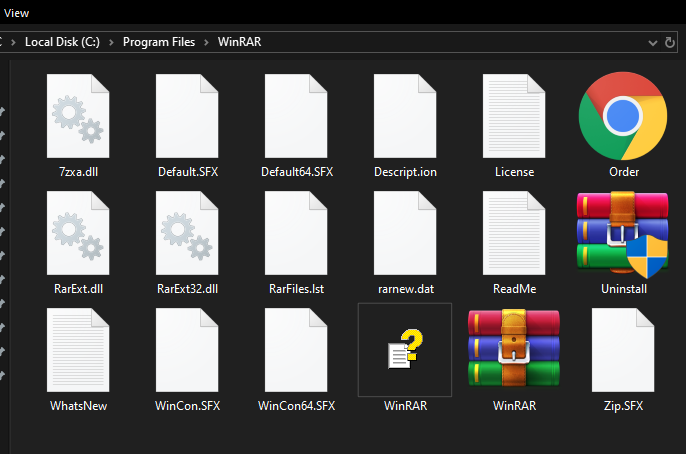Select the rarnew.dat file icon
The height and width of the screenshot is (454, 686).
(405, 233)
